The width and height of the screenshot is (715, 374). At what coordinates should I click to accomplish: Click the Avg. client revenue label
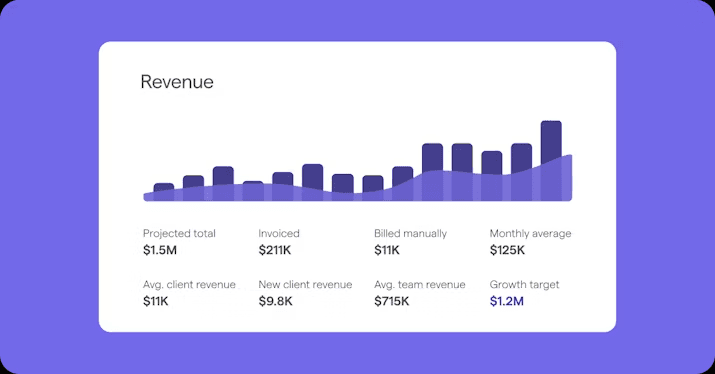(x=189, y=285)
